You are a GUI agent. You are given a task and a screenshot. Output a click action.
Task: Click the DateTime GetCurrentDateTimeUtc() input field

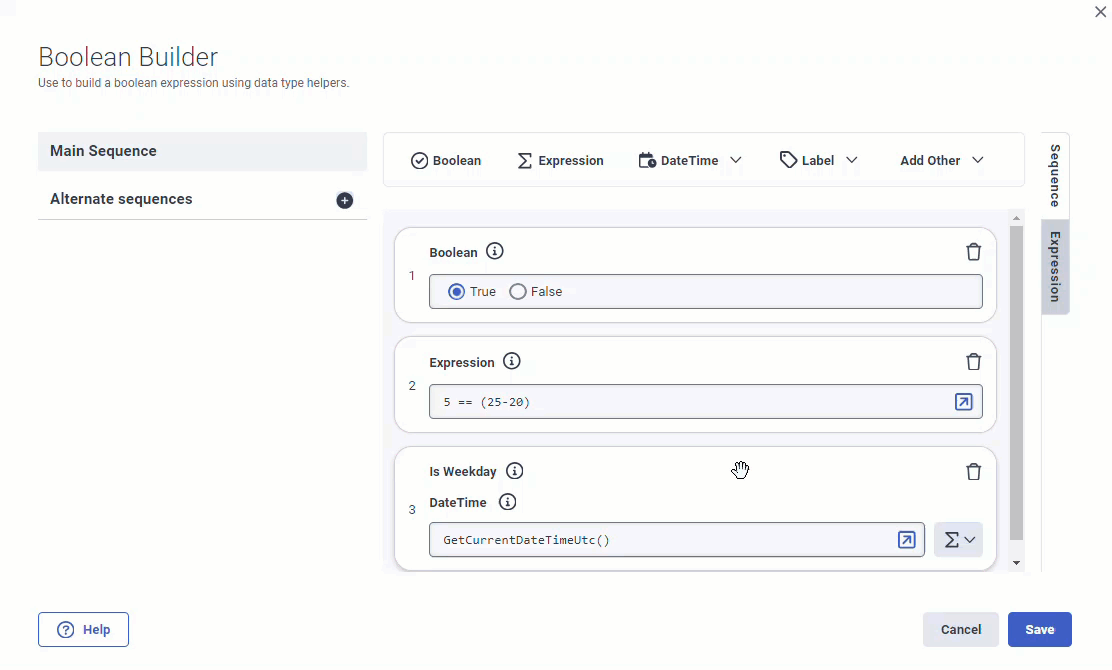point(660,540)
